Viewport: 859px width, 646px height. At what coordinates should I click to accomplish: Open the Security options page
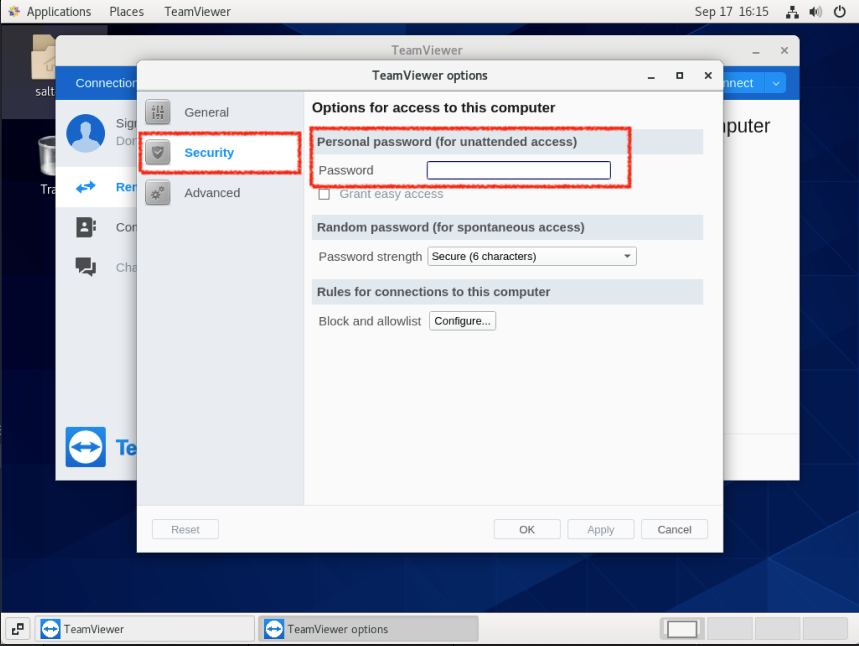click(x=220, y=153)
